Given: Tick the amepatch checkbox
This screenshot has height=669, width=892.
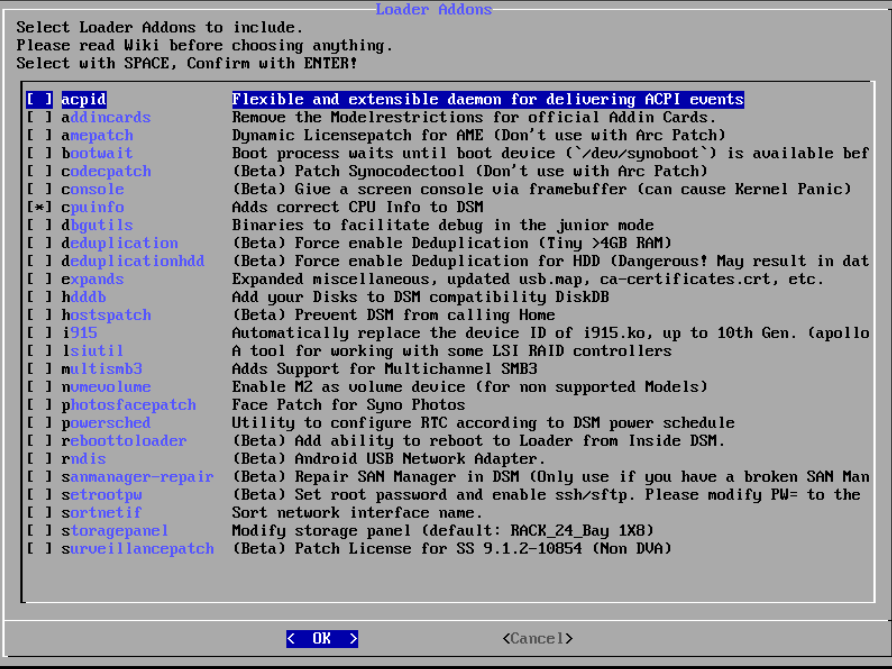Looking at the screenshot, I should coord(40,136).
